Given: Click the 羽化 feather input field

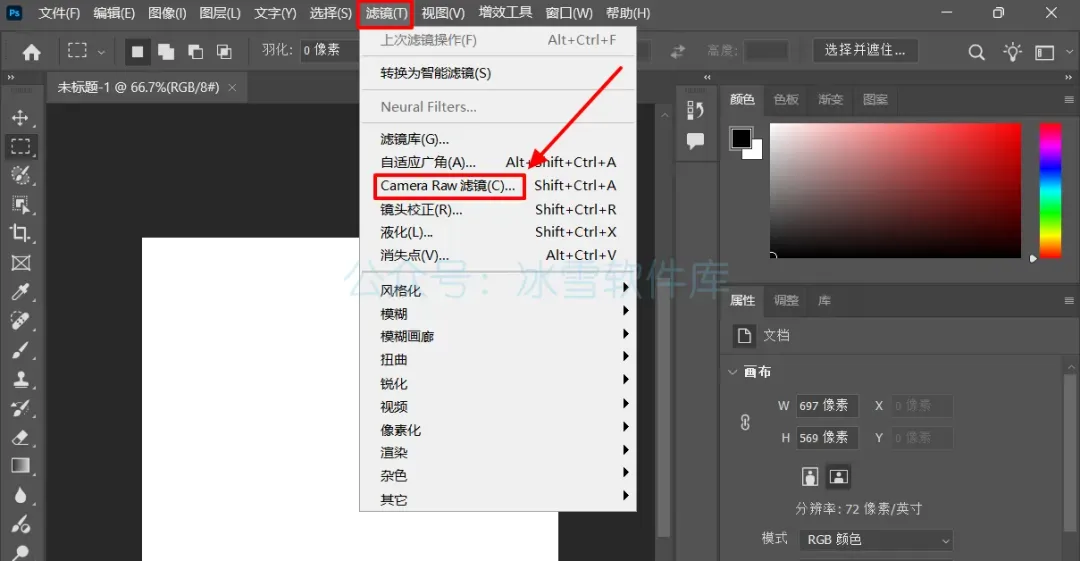Looking at the screenshot, I should point(329,50).
